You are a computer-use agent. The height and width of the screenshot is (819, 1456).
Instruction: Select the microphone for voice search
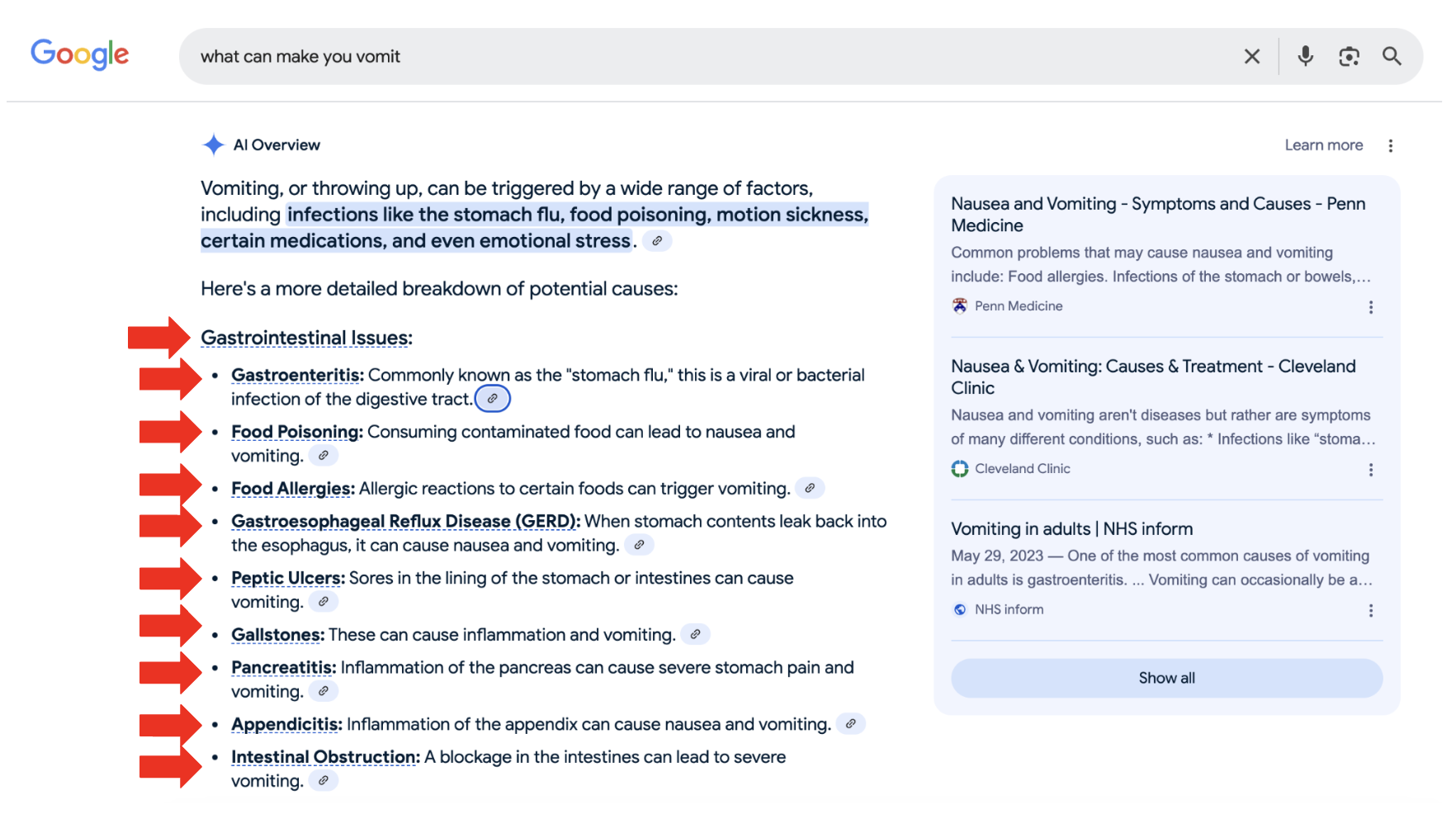(1305, 56)
